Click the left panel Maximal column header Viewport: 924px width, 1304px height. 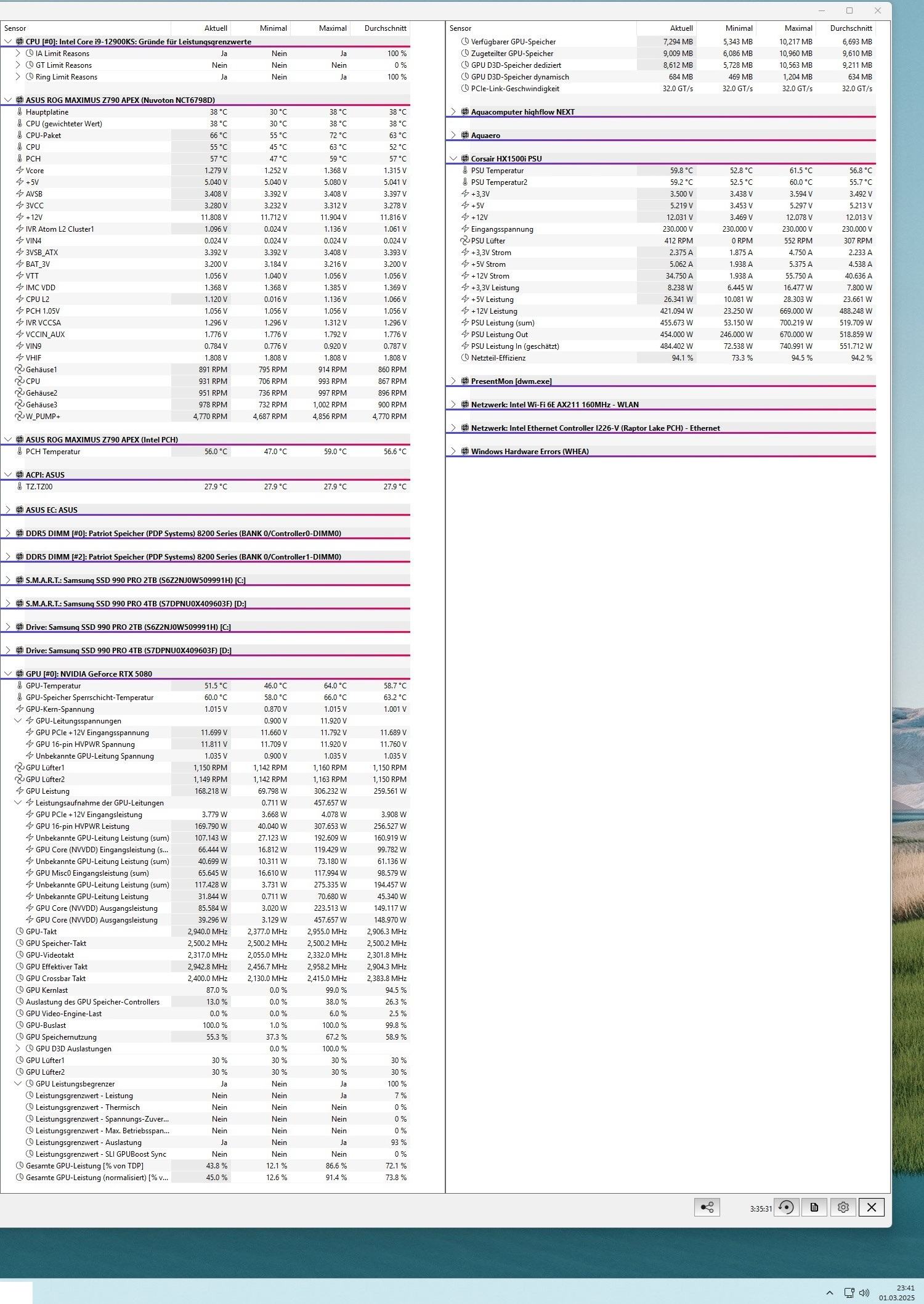[320, 28]
